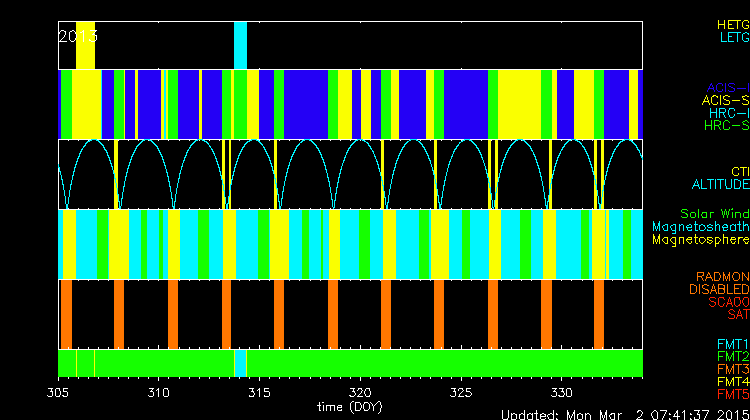Select the Solar Wind legend label
This screenshot has width=750, height=420.
pyautogui.click(x=714, y=214)
